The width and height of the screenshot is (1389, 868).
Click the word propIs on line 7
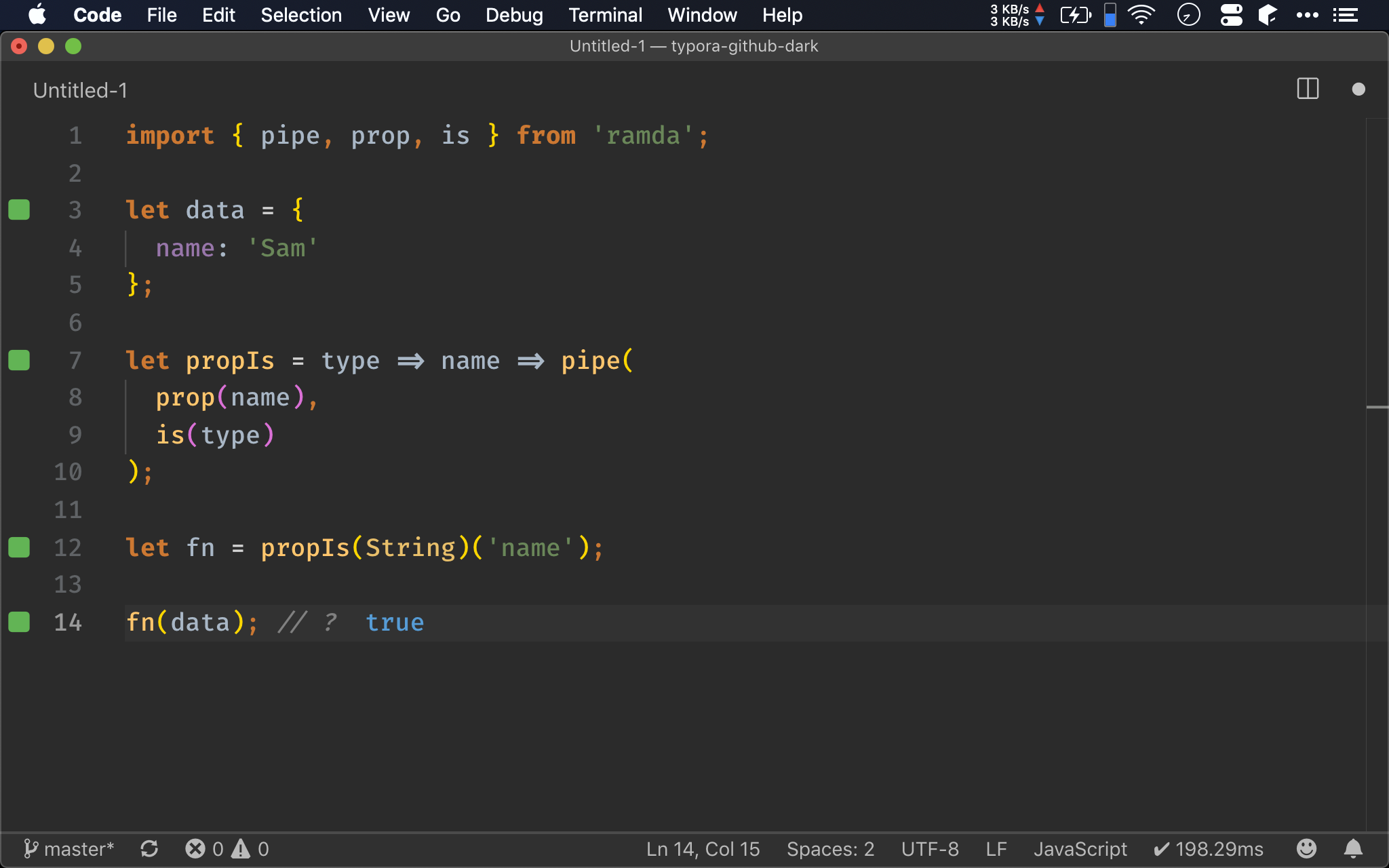231,361
